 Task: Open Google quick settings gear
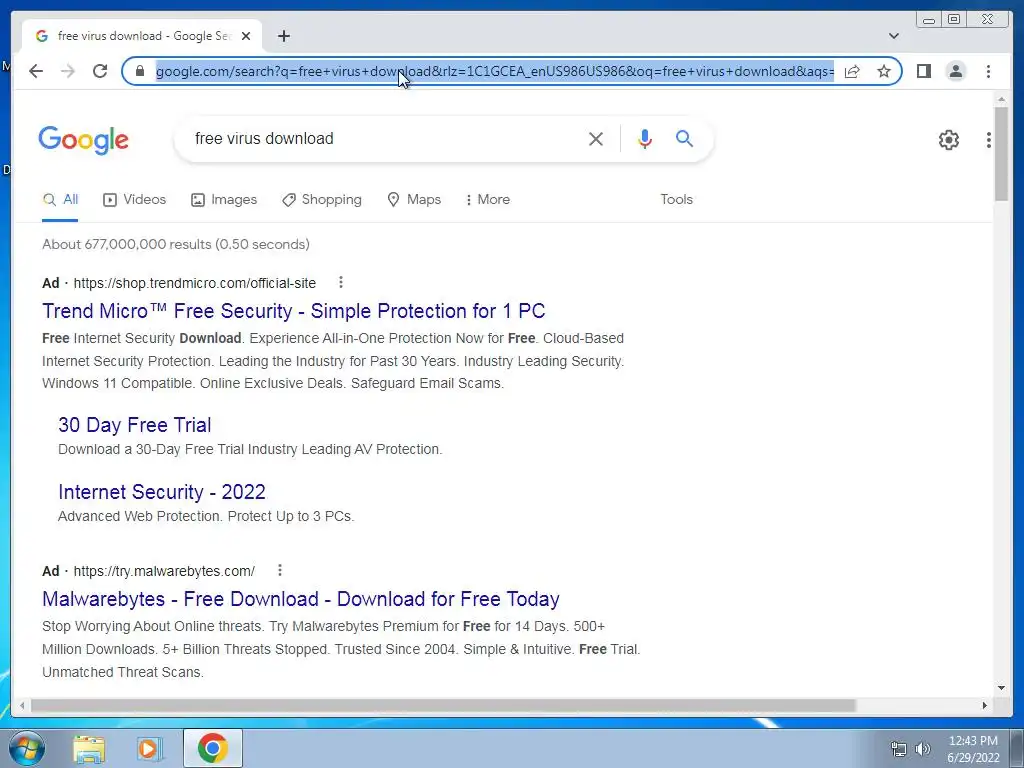tap(949, 140)
